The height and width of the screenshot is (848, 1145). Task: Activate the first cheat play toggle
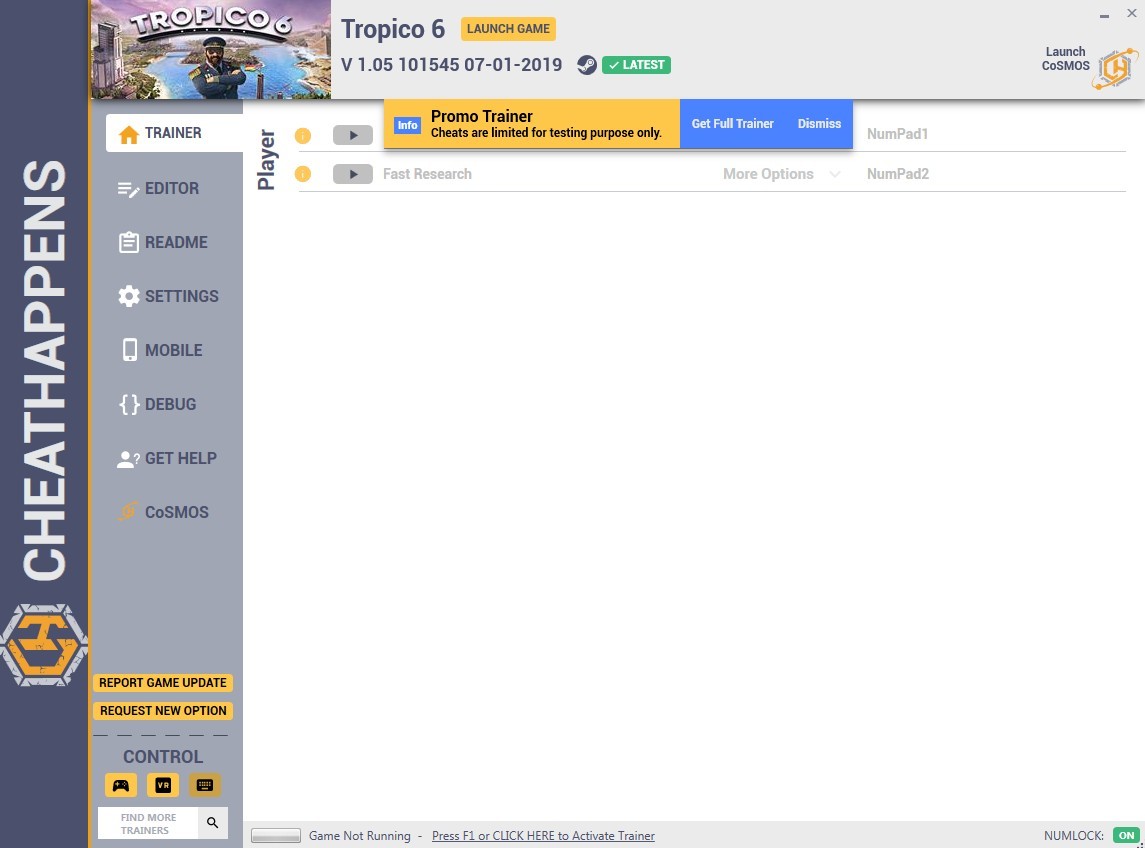[353, 135]
